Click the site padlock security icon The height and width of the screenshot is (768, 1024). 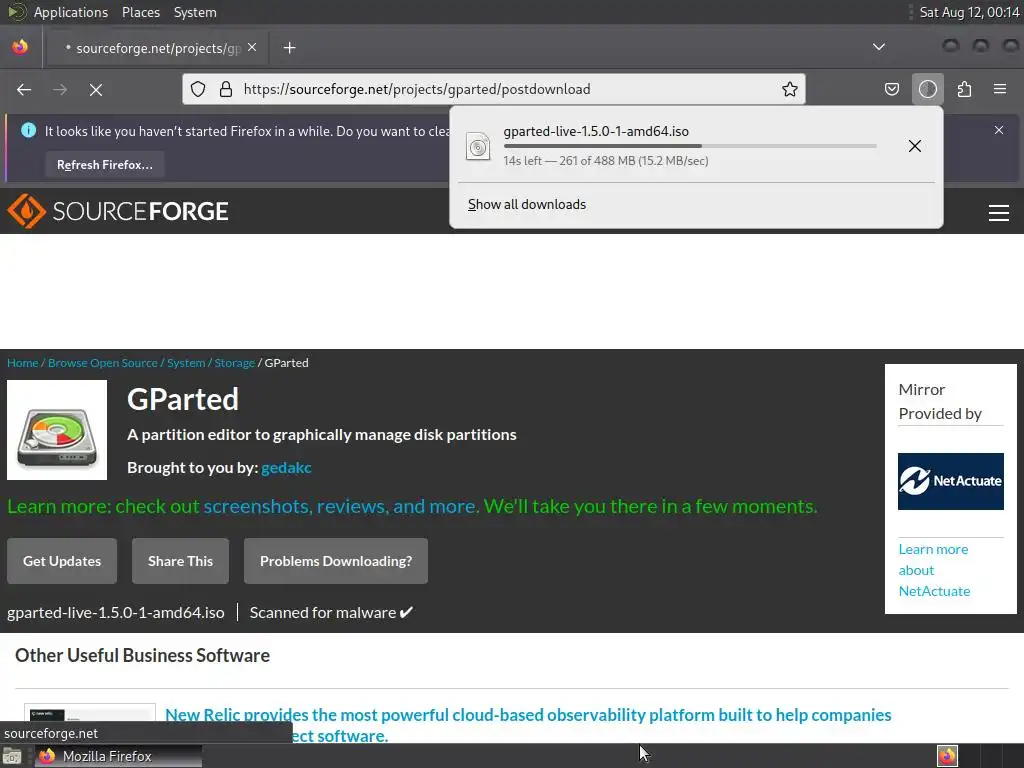(226, 89)
